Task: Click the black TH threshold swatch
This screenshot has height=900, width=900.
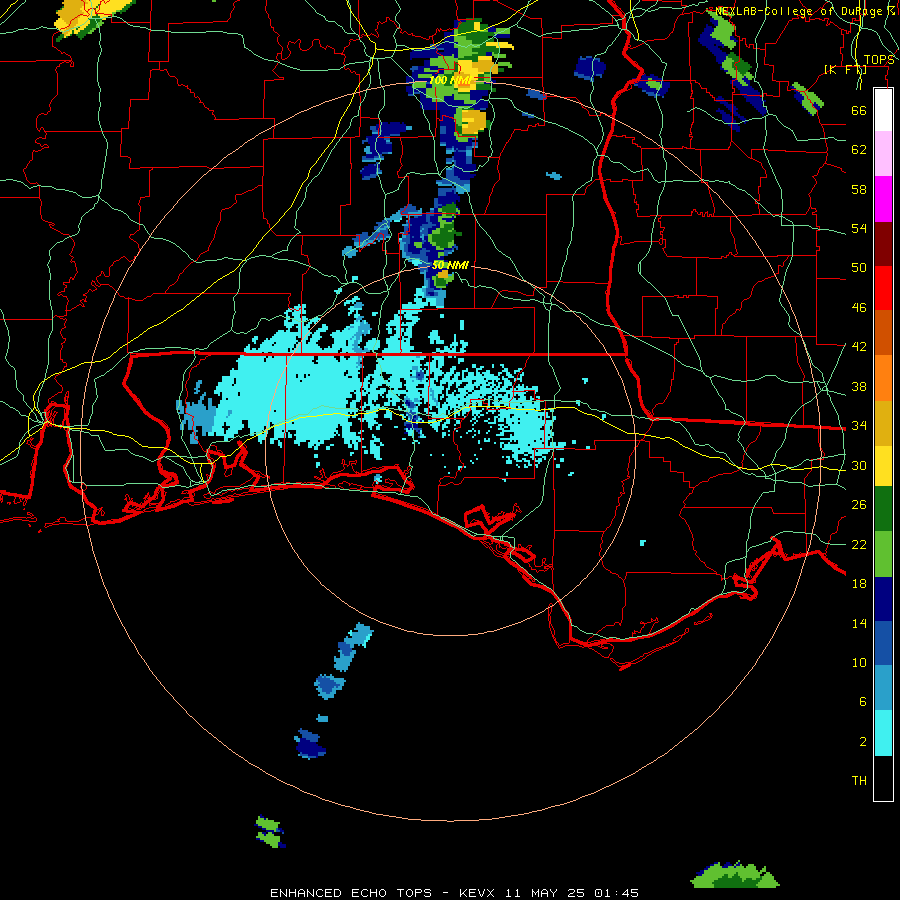Action: (883, 778)
